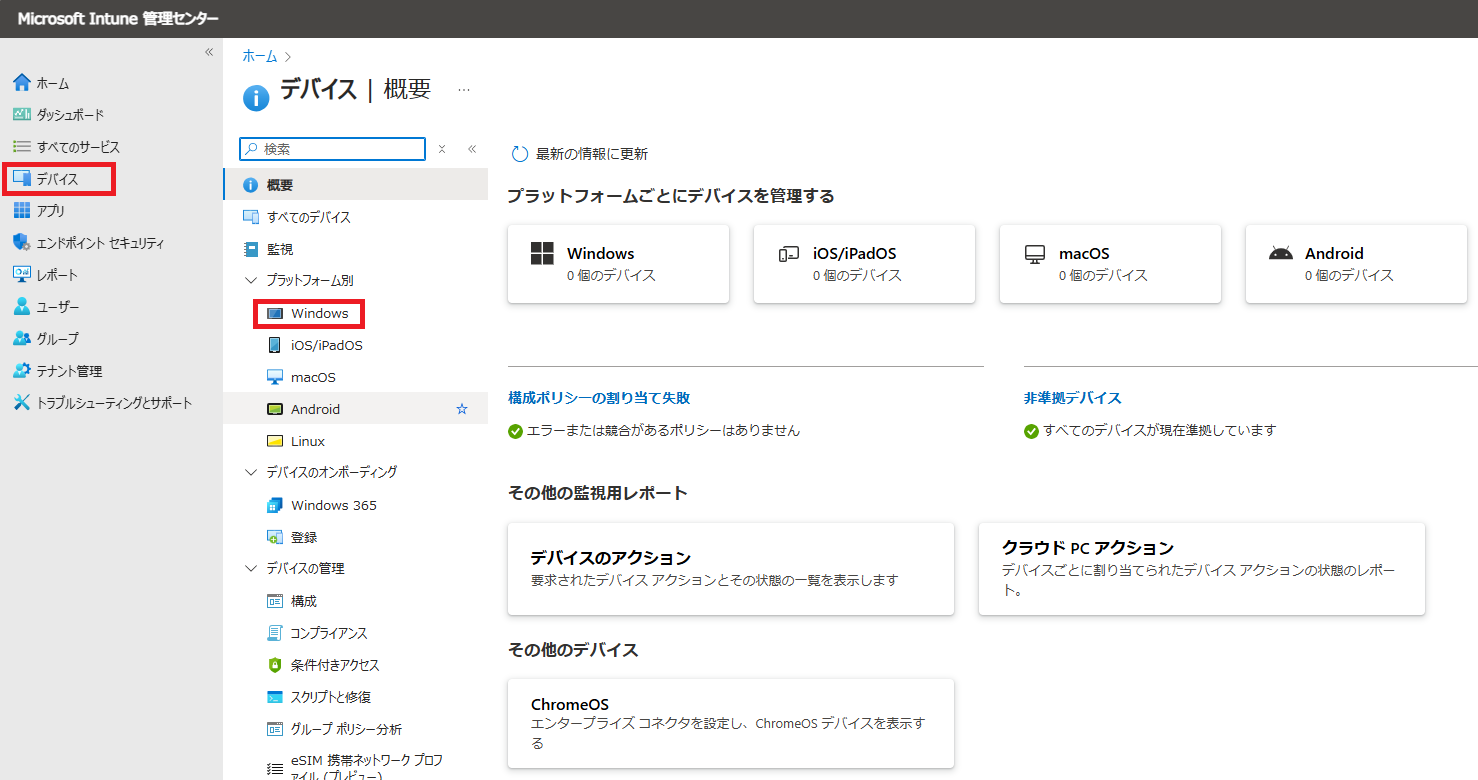Click the エンドポイント セキュリティ shield icon

click(x=22, y=243)
